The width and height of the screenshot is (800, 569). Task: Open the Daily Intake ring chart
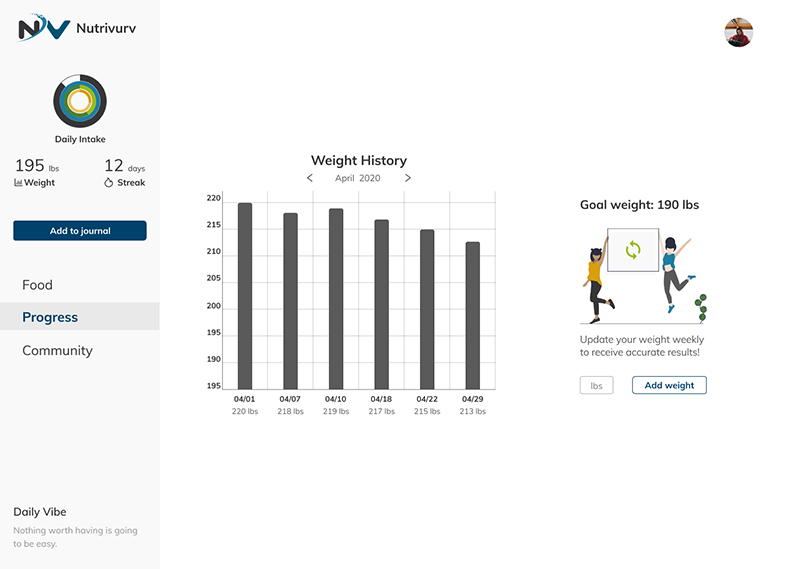[80, 101]
